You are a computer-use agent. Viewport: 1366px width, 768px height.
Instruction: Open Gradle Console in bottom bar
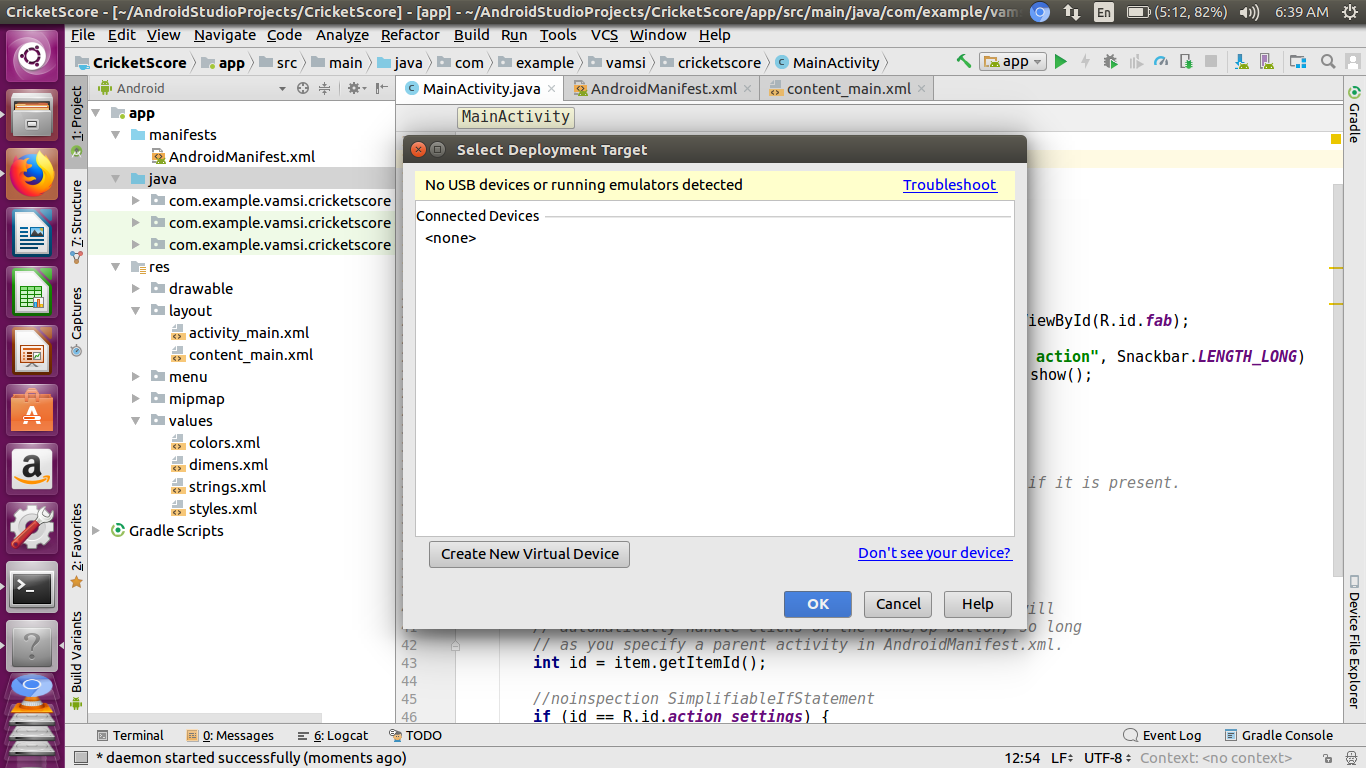(1279, 735)
